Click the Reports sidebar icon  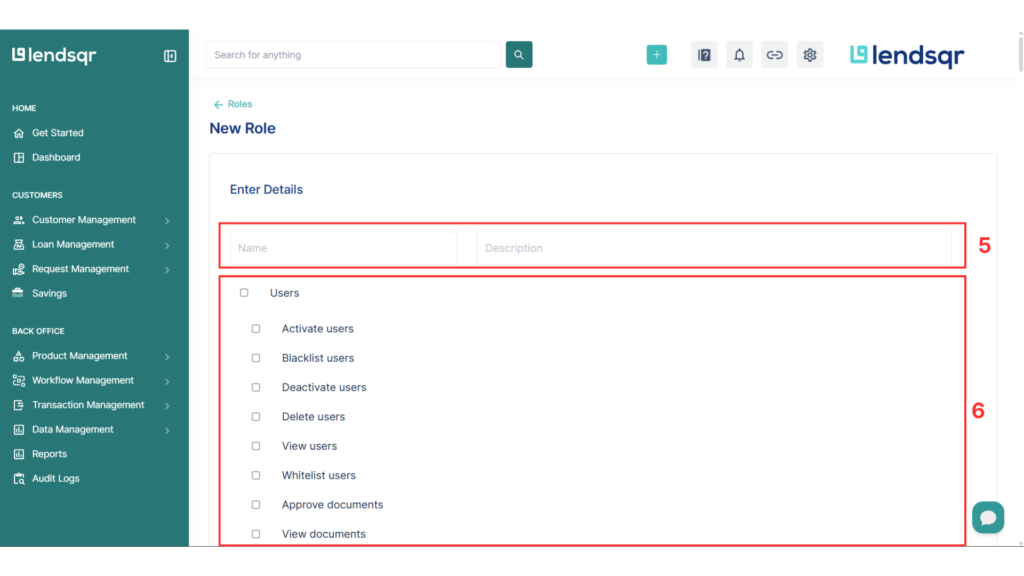[x=20, y=453]
